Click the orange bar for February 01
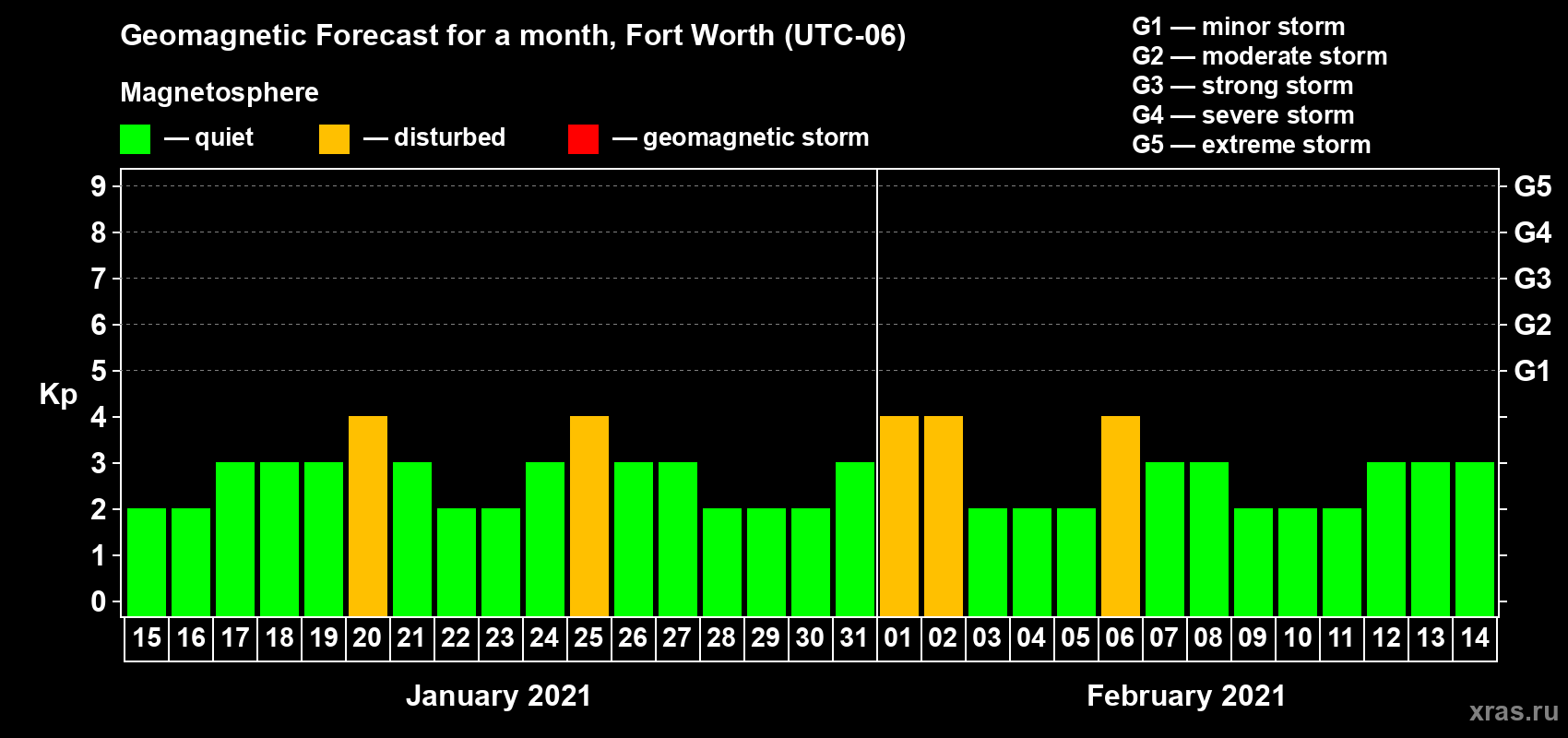 pos(899,516)
